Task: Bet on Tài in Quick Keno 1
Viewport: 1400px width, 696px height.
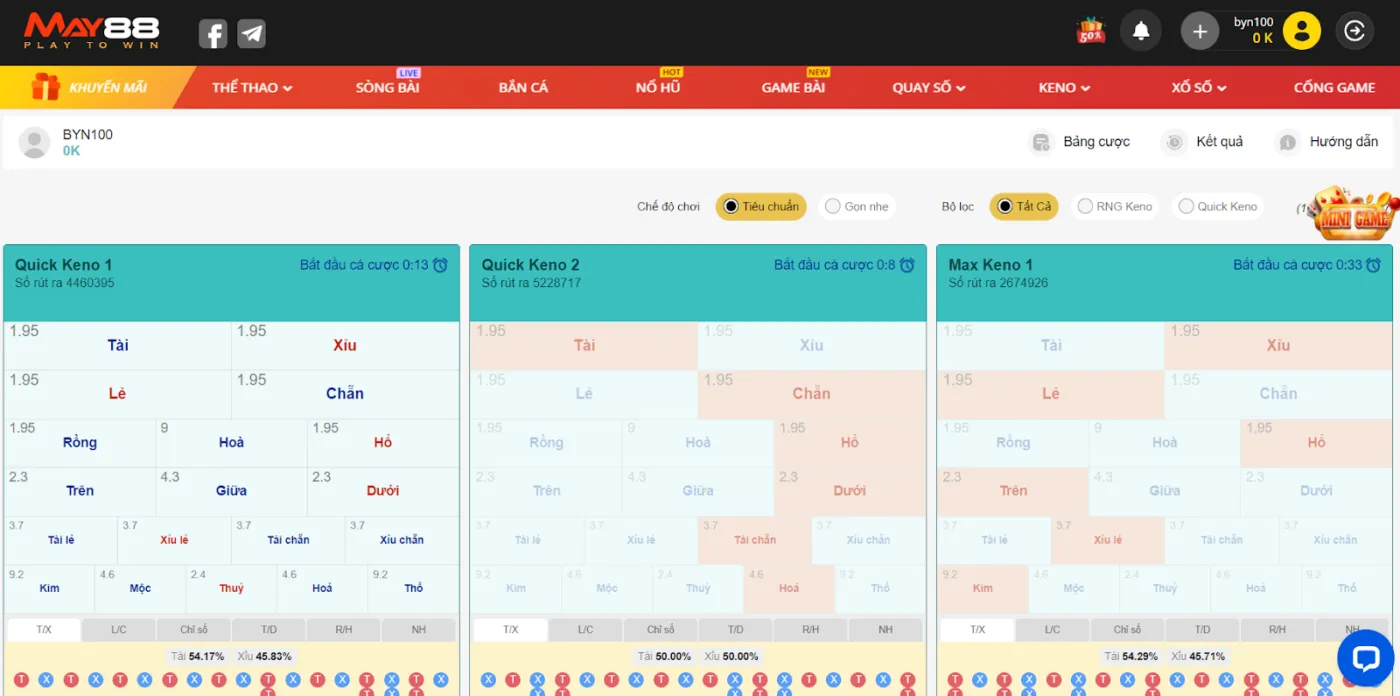Action: (x=118, y=346)
